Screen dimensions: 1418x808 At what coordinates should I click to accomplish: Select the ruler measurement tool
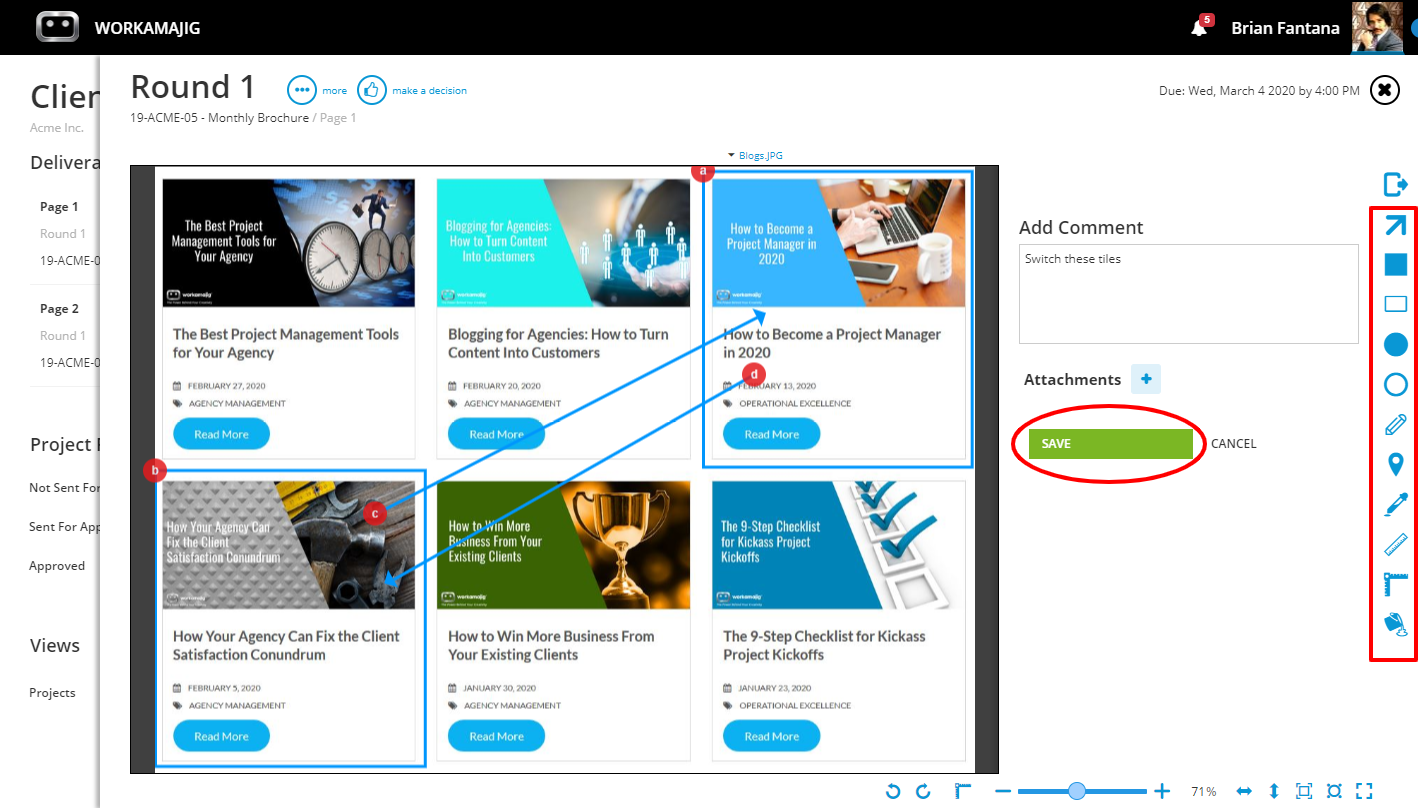tap(1395, 545)
